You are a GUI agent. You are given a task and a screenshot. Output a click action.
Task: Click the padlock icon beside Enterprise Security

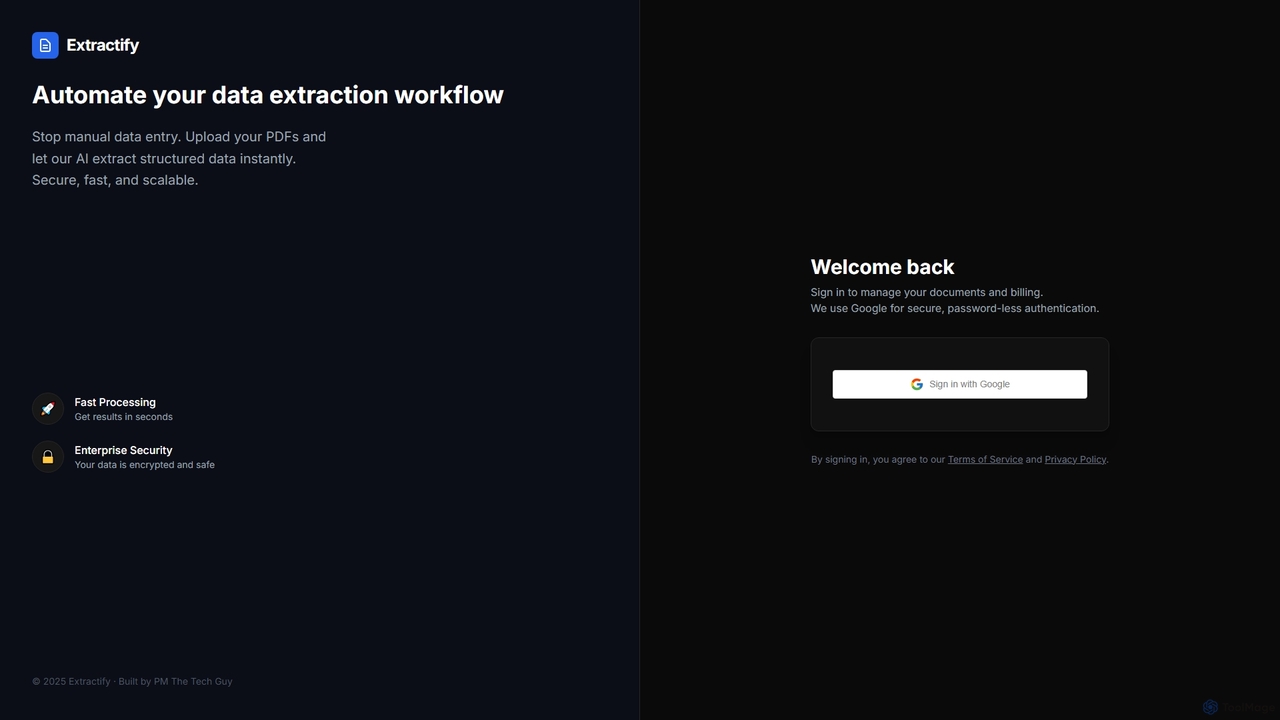pyautogui.click(x=48, y=457)
